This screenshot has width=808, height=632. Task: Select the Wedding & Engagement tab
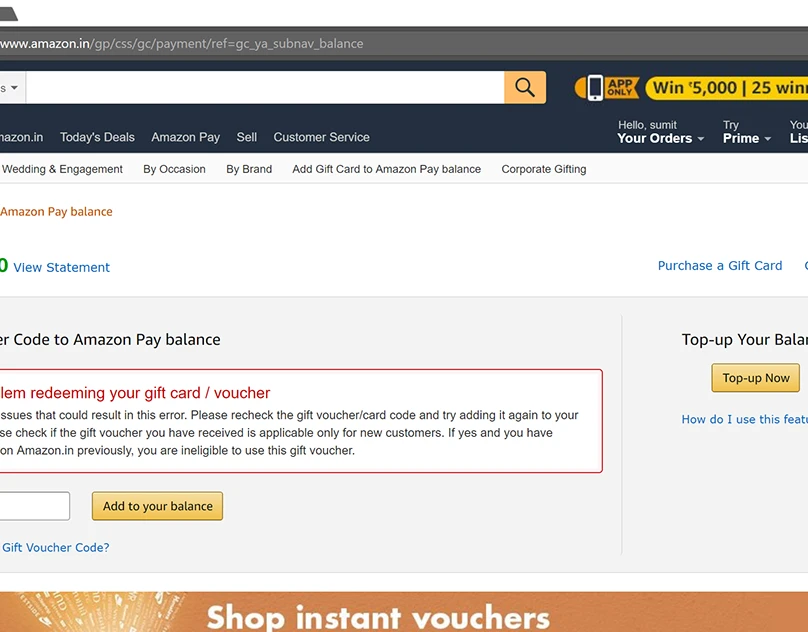click(62, 169)
